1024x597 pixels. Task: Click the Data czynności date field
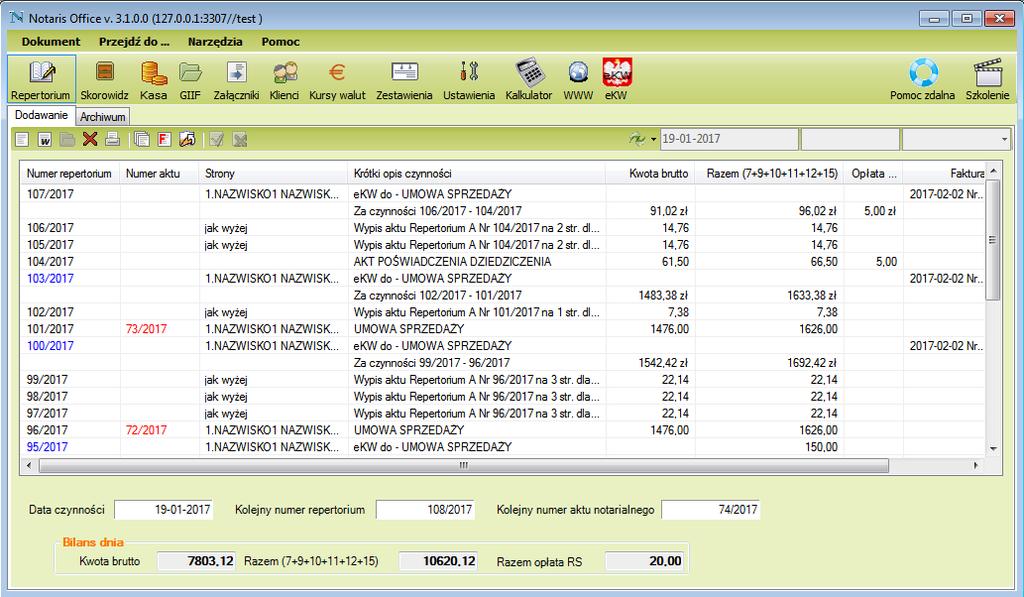pyautogui.click(x=164, y=509)
